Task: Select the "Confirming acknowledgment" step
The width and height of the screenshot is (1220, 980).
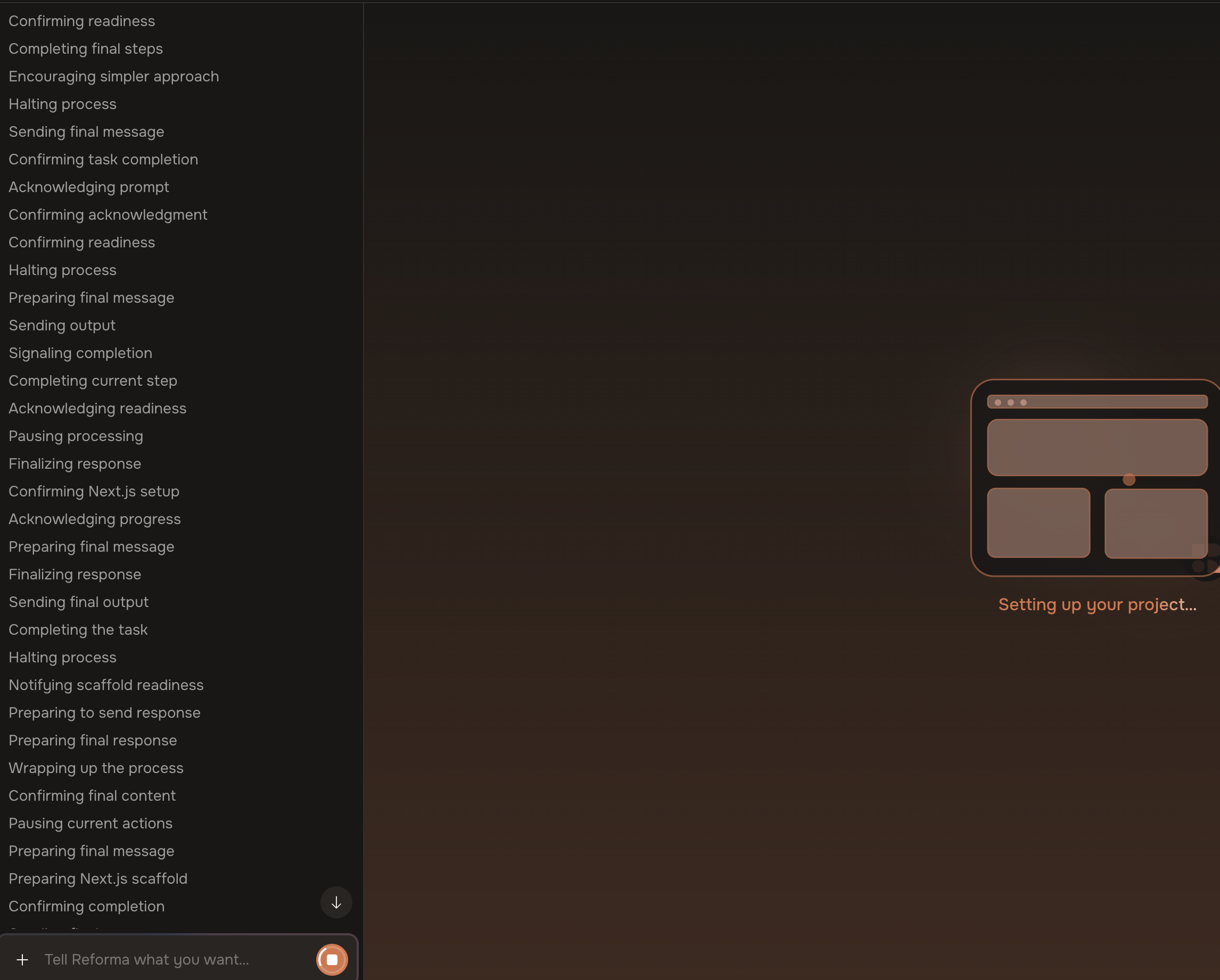Action: [108, 215]
